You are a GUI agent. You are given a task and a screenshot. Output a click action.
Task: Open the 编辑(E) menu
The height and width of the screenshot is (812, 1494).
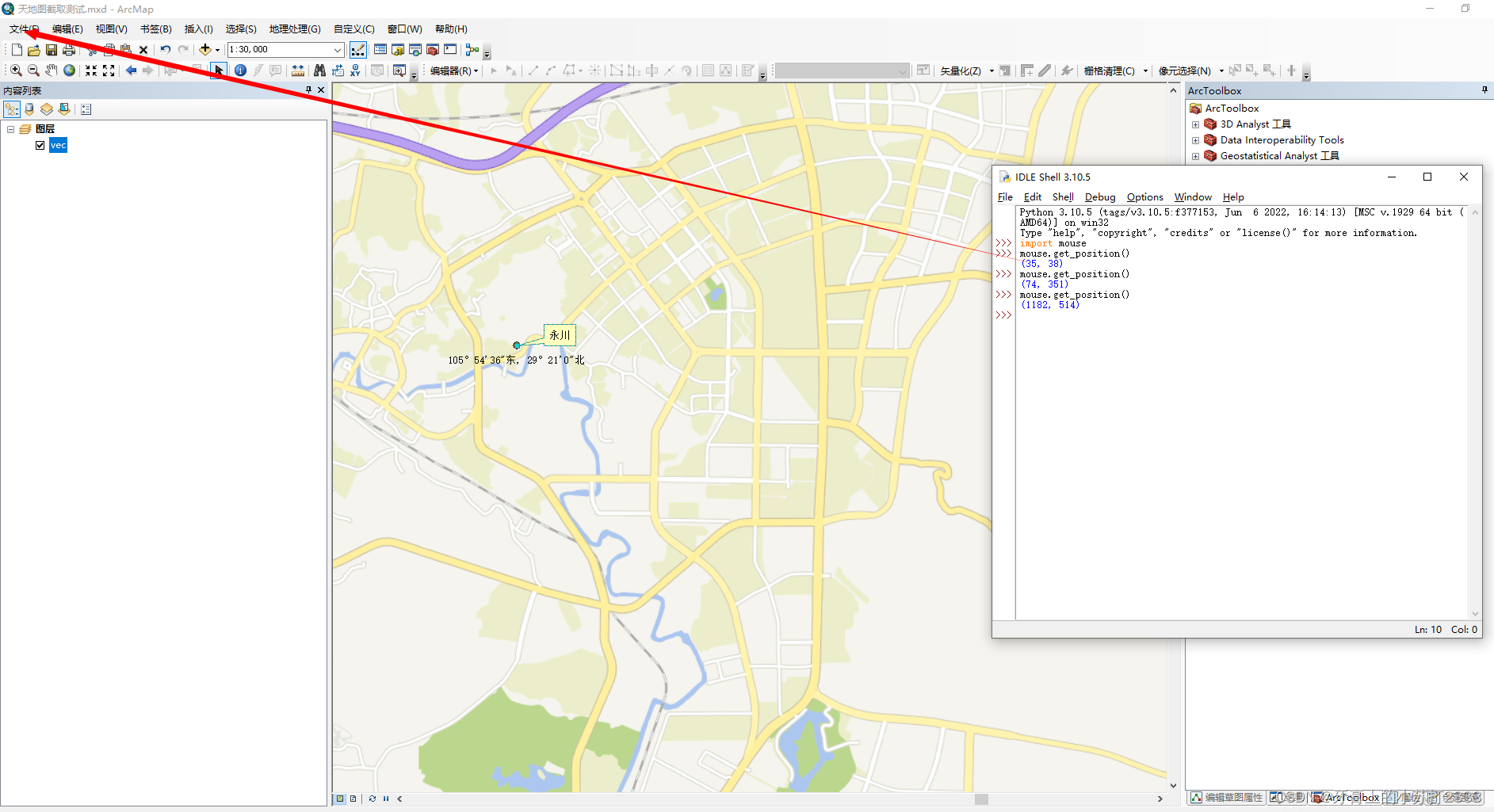tap(67, 29)
